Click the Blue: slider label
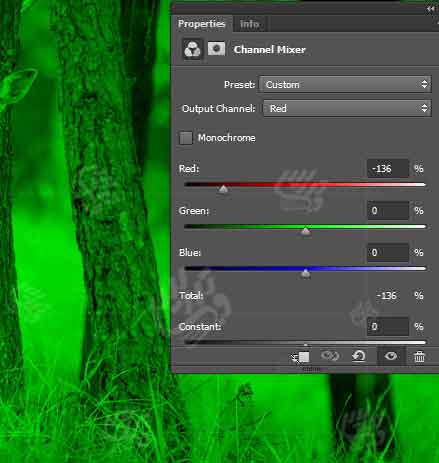Screen dimensions: 439x463 coord(190,253)
